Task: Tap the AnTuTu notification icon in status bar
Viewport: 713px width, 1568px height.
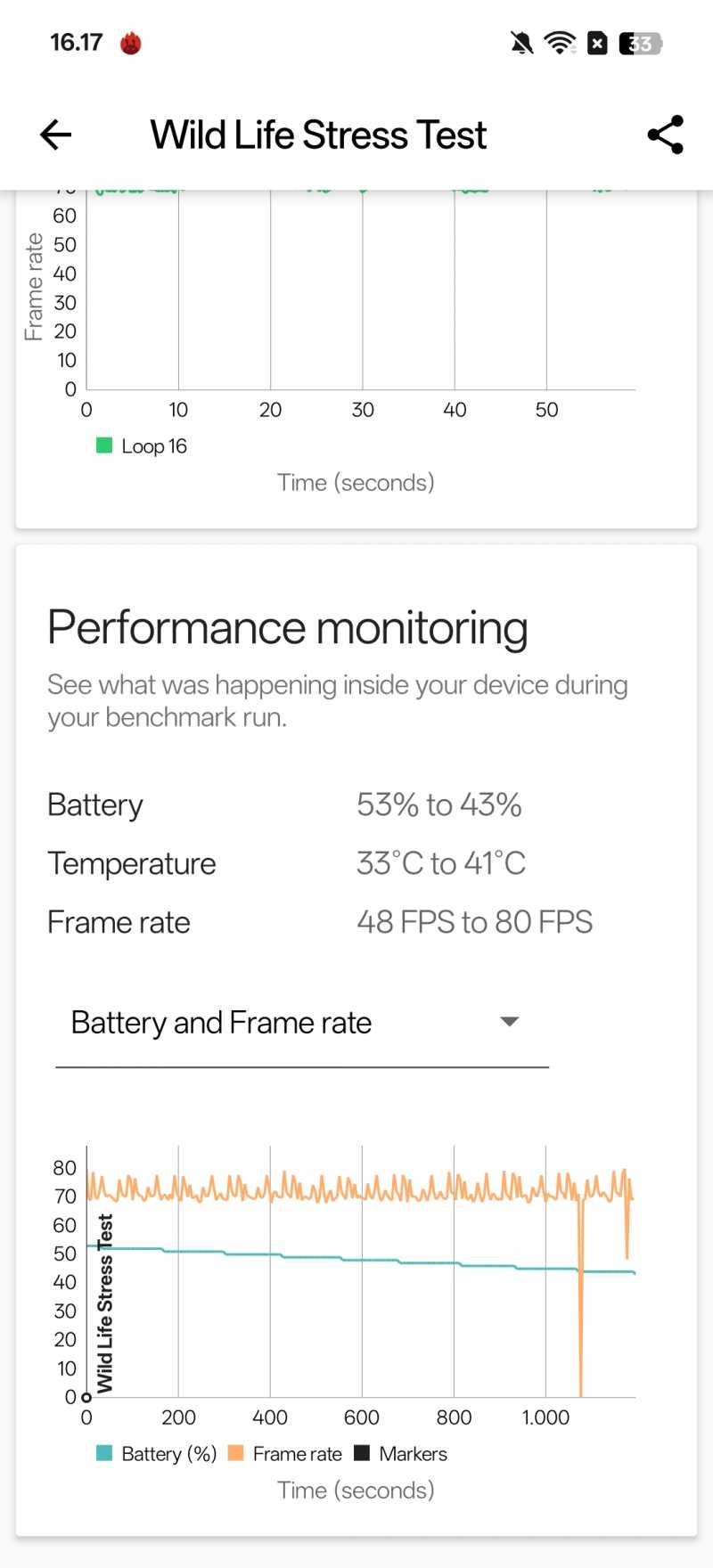Action: 131,43
